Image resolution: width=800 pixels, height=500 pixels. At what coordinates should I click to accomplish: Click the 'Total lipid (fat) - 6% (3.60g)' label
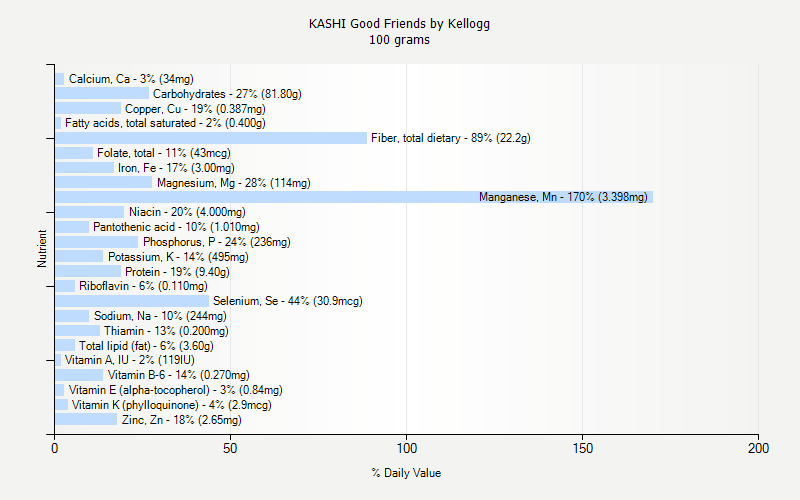pos(146,346)
